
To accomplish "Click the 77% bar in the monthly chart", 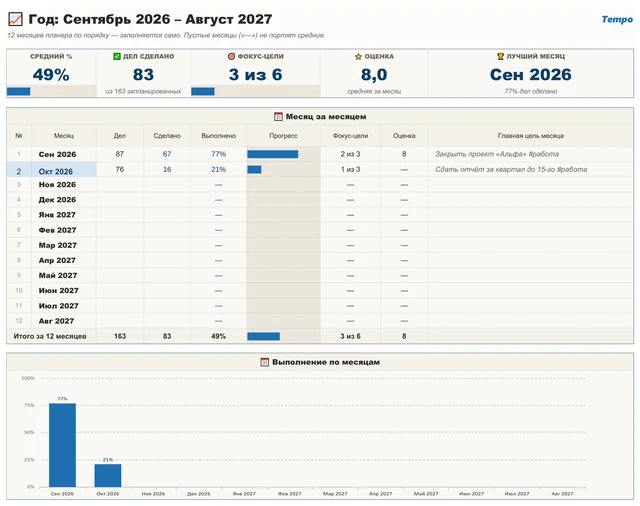I will pos(62,445).
